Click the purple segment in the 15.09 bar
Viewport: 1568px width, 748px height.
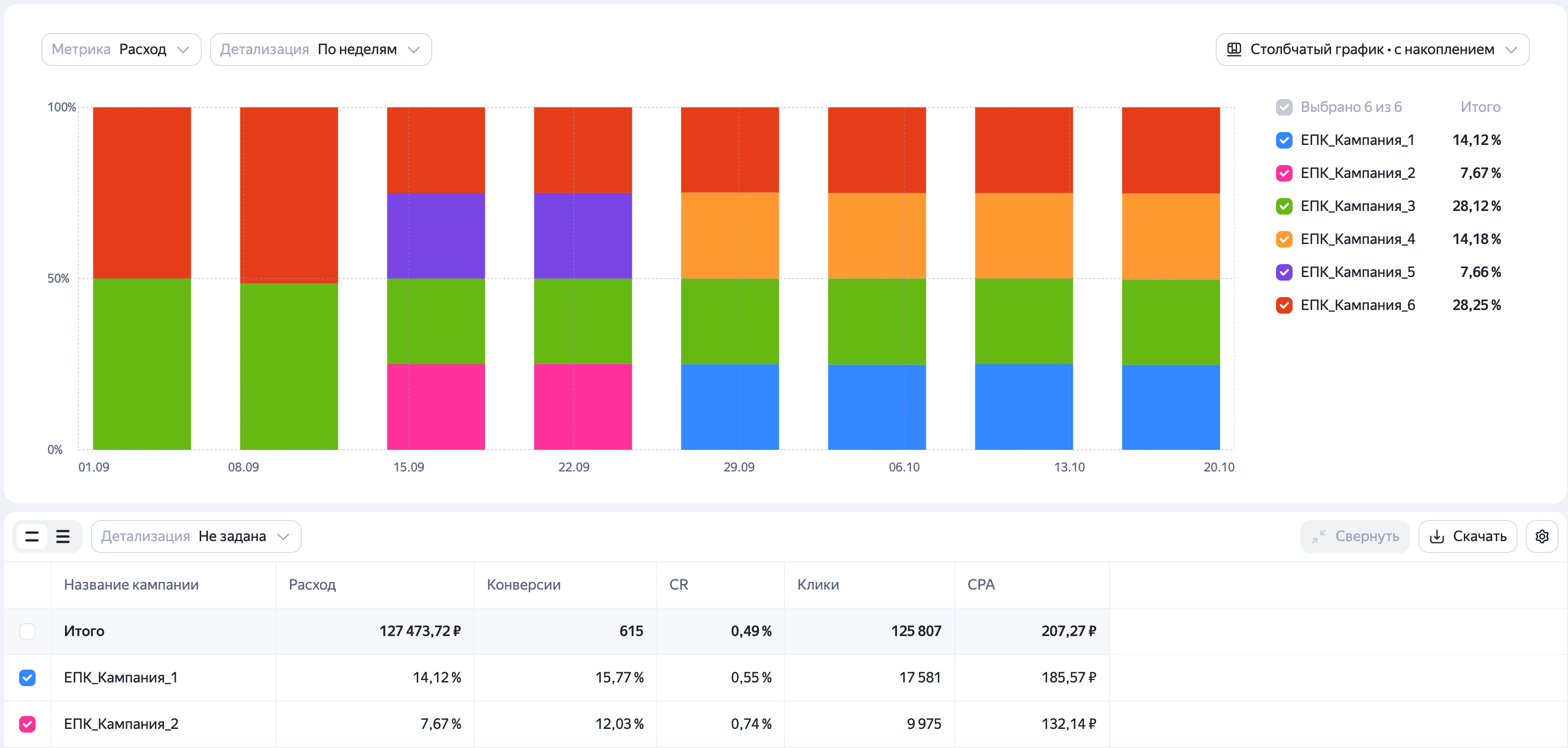tap(436, 236)
